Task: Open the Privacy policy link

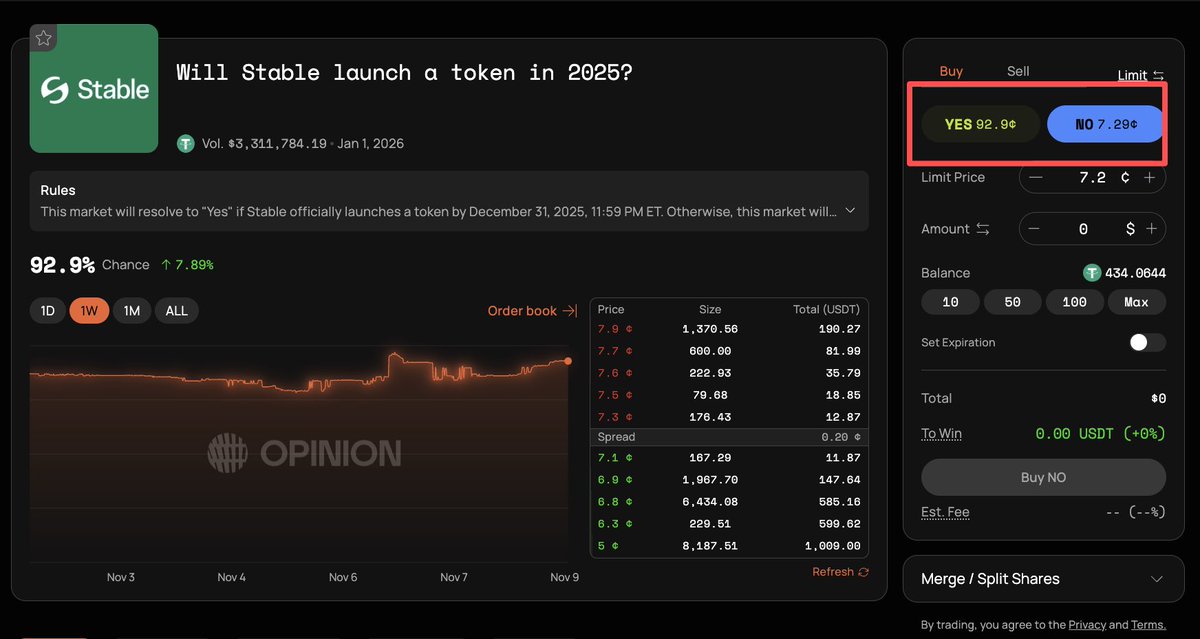Action: coord(1087,624)
